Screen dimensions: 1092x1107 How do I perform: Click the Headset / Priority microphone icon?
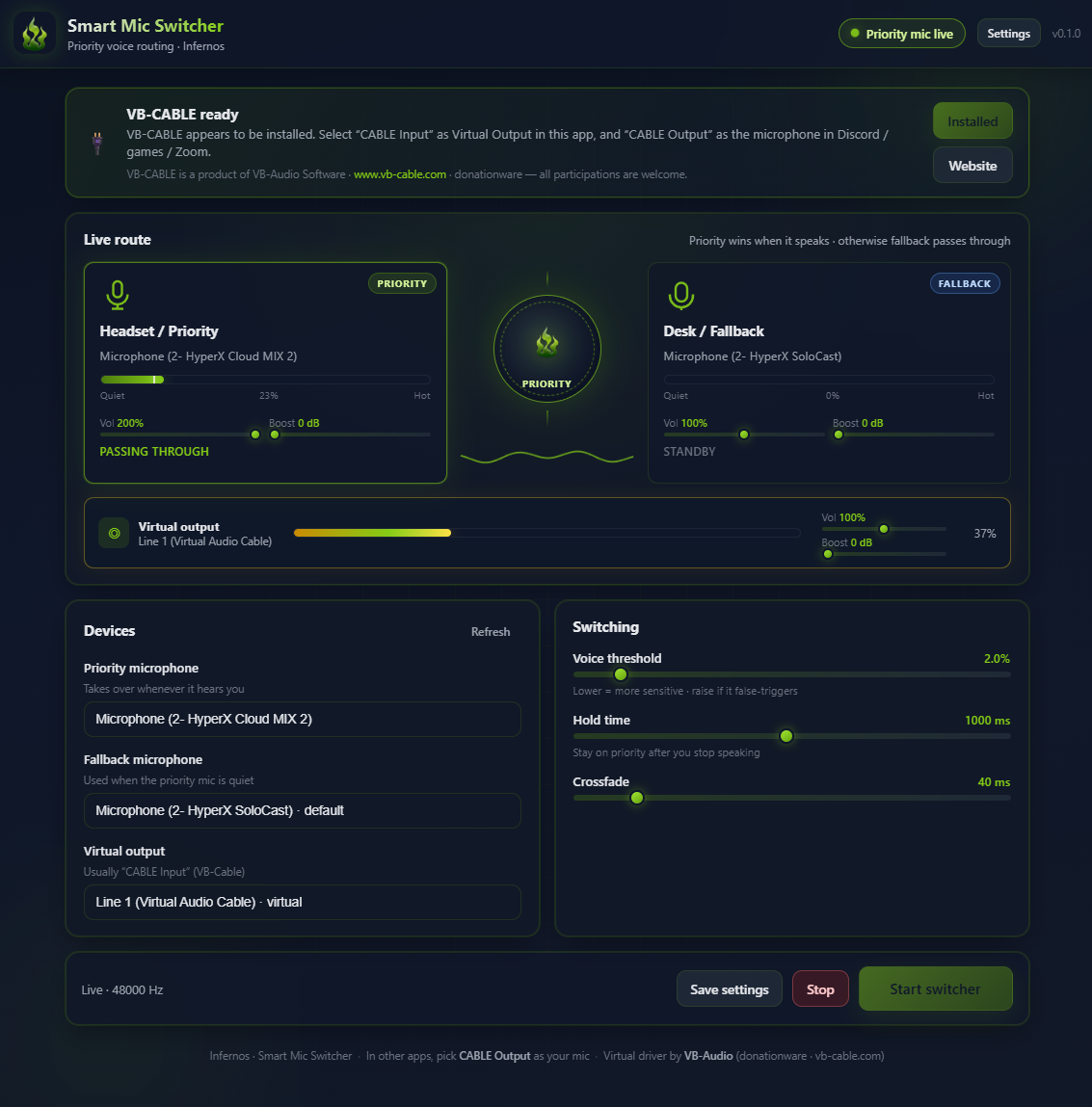pyautogui.click(x=118, y=295)
